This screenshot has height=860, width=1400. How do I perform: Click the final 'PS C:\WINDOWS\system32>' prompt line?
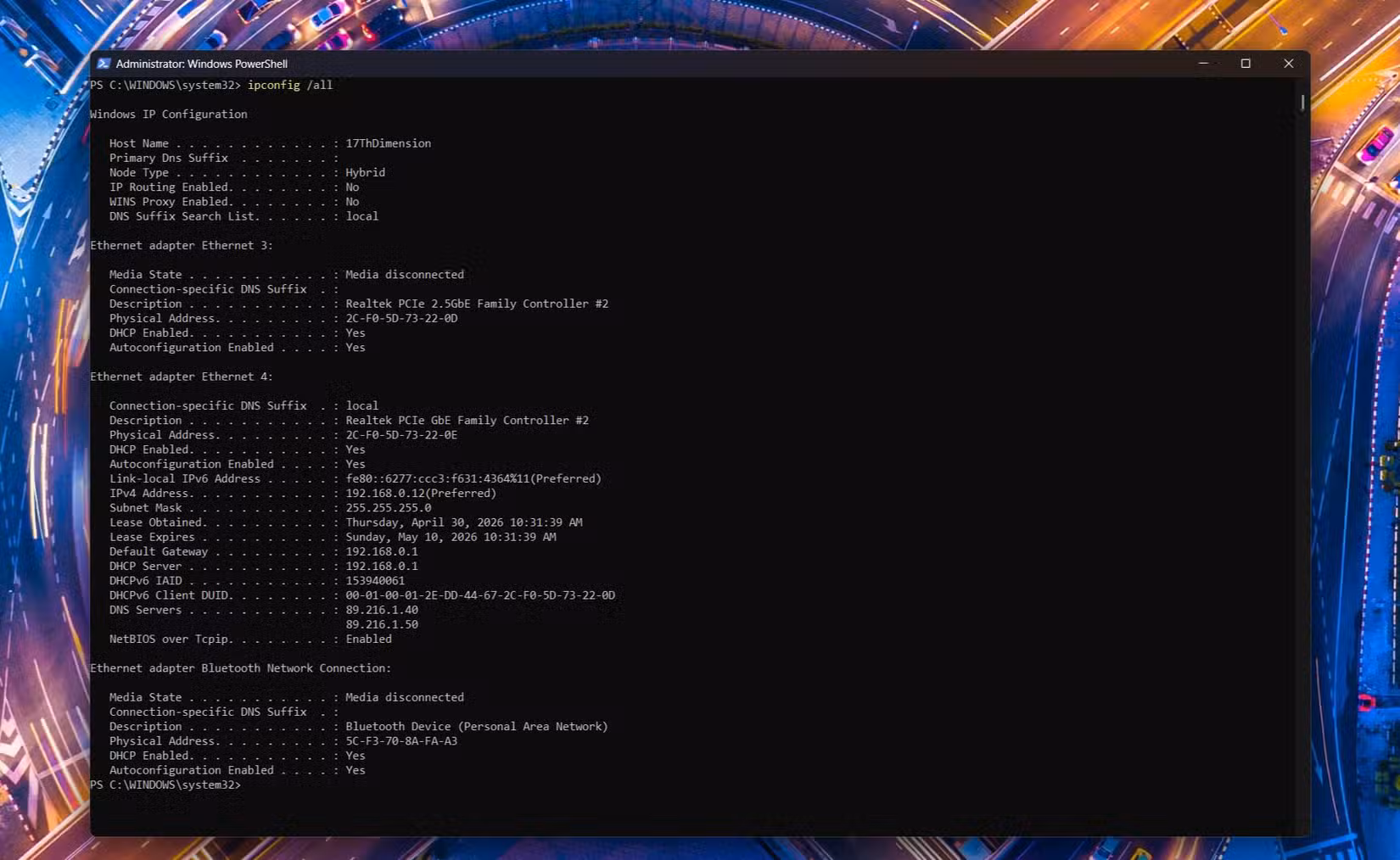point(165,785)
